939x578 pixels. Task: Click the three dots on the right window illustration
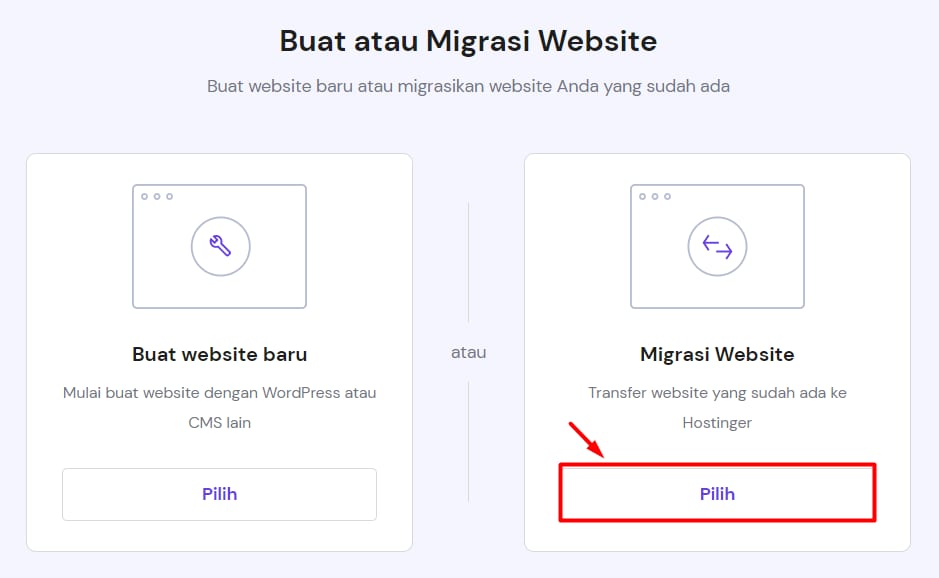click(655, 196)
